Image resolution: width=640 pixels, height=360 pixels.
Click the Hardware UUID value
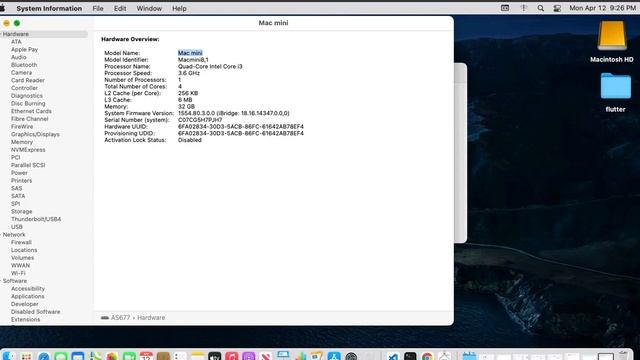click(241, 127)
